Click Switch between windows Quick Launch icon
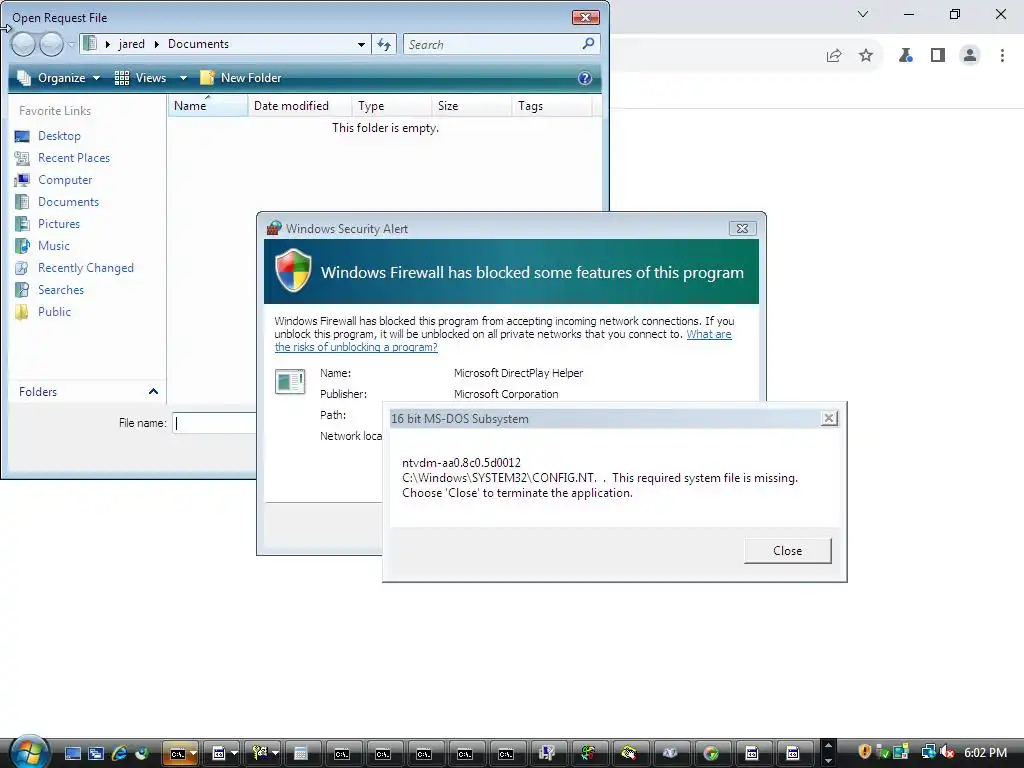 (x=96, y=754)
